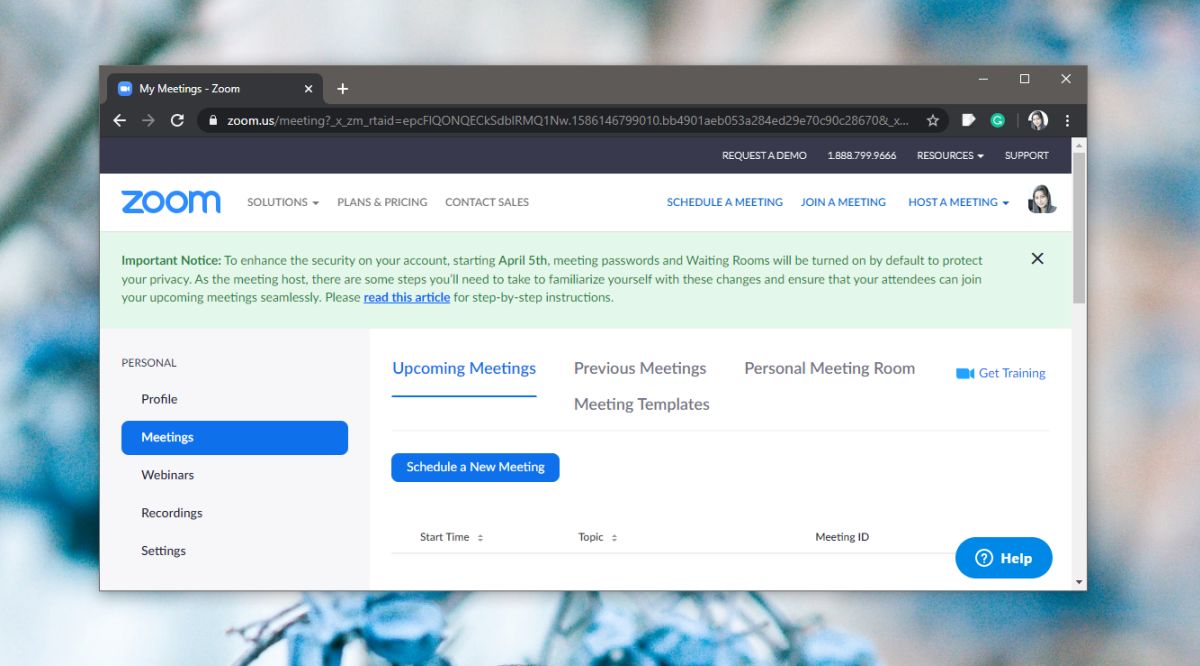This screenshot has width=1200, height=666.
Task: Open Plans & Pricing page
Action: tap(382, 202)
